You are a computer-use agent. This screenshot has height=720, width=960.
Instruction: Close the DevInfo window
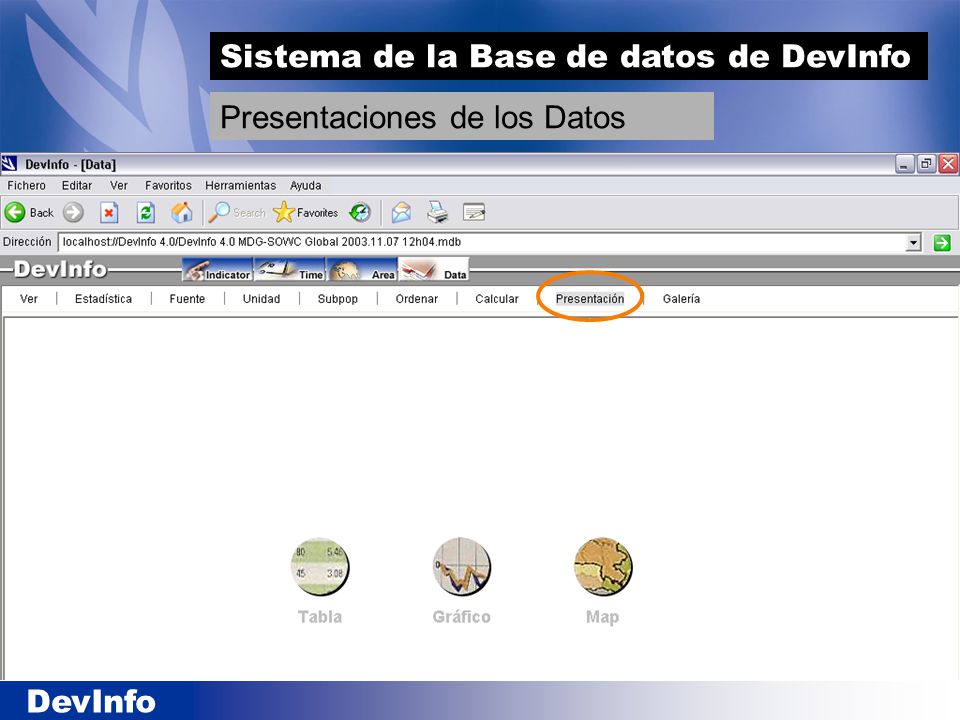tap(948, 164)
